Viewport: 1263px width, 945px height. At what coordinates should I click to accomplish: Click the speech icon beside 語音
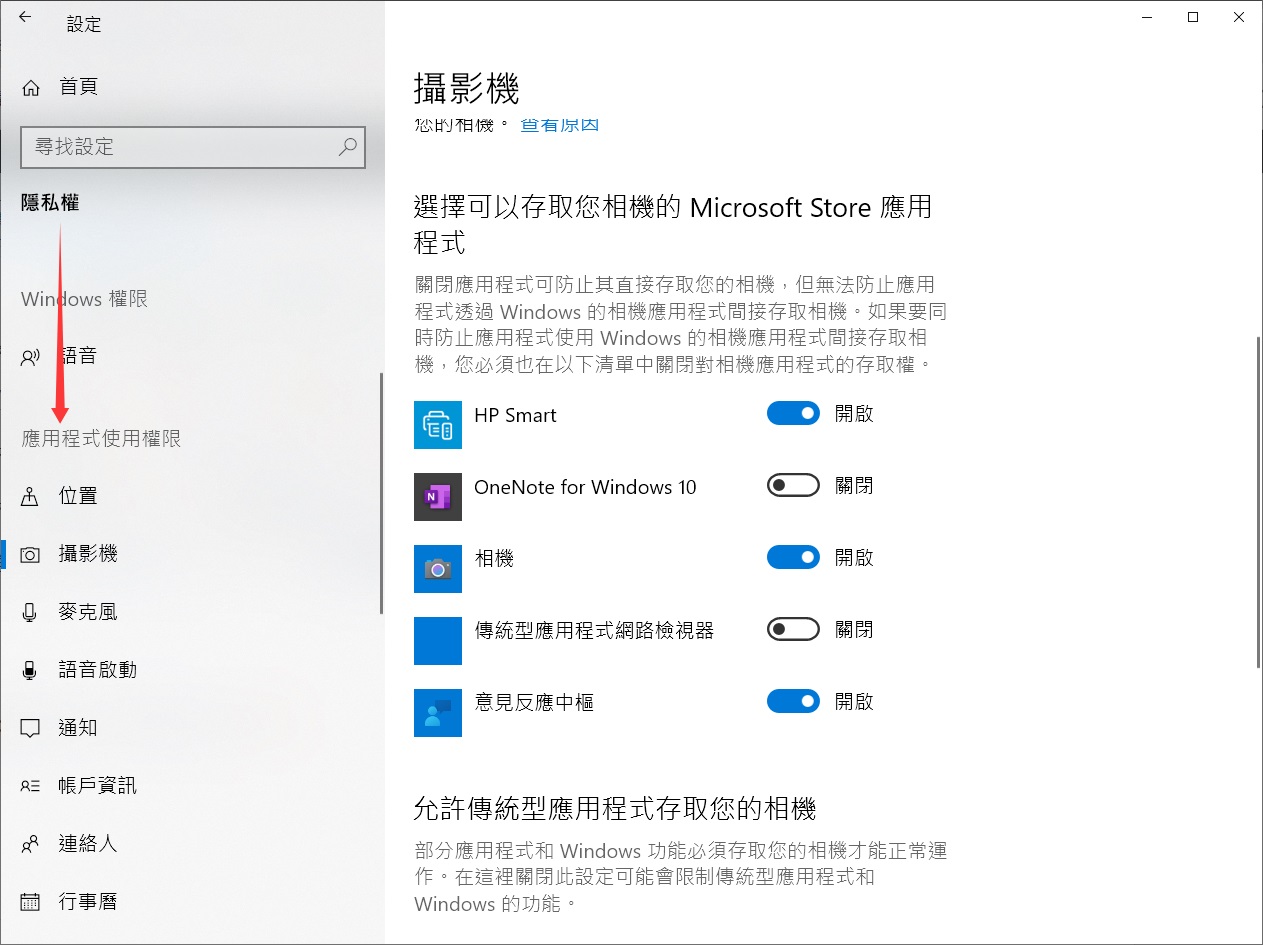tap(30, 356)
